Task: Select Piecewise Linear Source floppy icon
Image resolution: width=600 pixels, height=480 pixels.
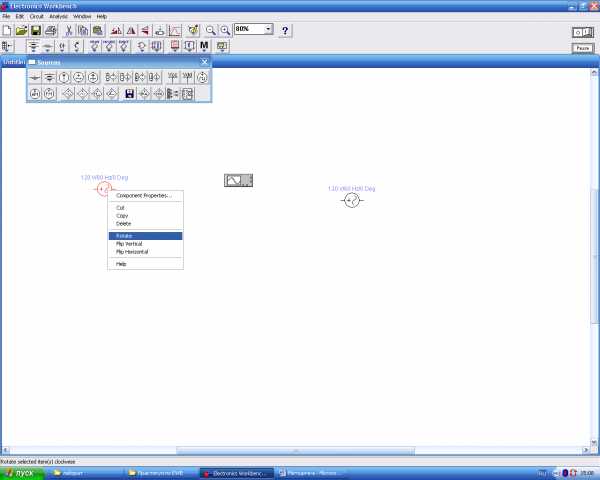Action: point(129,94)
